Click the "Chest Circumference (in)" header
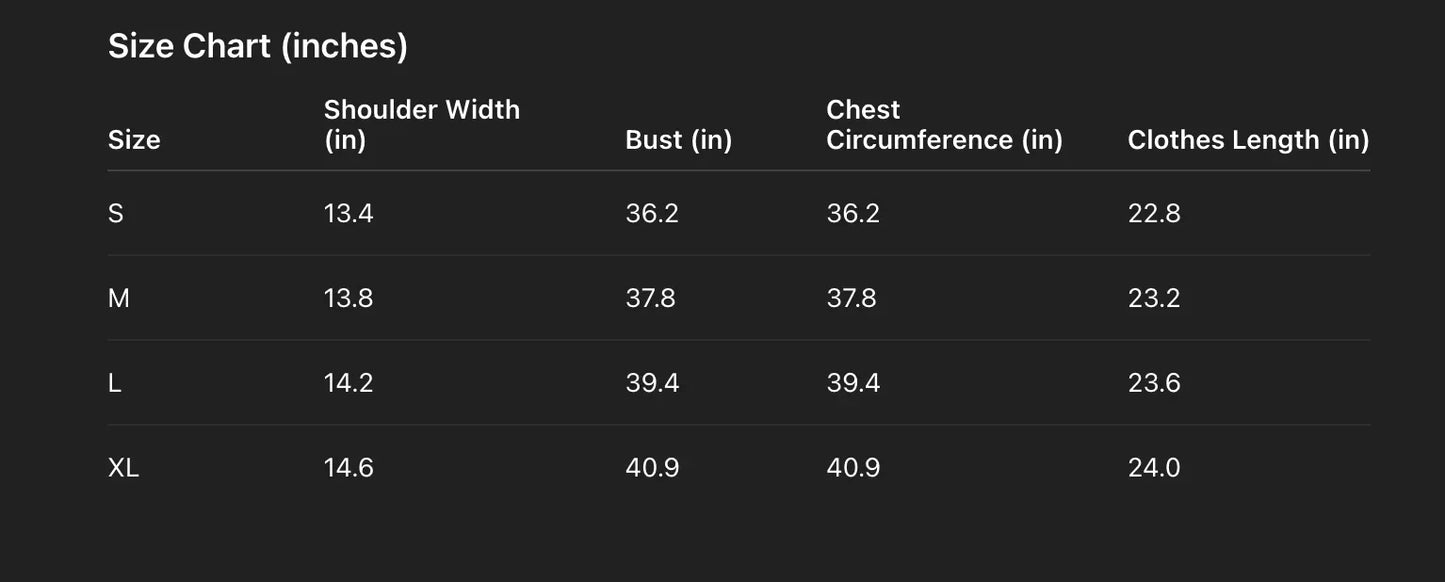Viewport: 1445px width, 582px height. point(943,124)
